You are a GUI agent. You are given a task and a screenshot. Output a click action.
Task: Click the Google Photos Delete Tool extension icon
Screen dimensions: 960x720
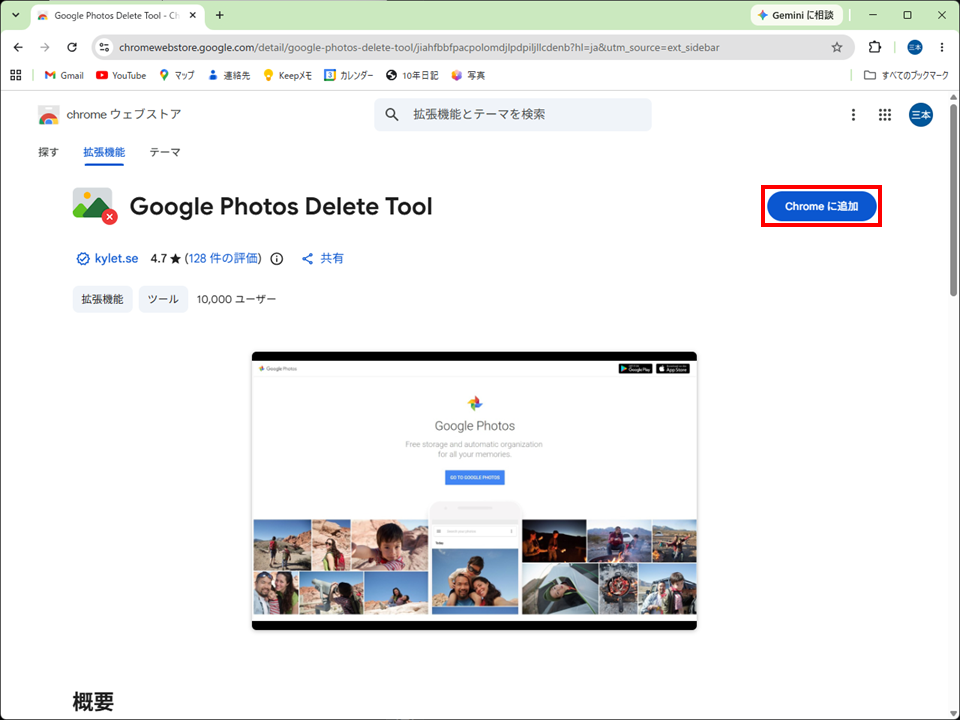click(x=94, y=206)
